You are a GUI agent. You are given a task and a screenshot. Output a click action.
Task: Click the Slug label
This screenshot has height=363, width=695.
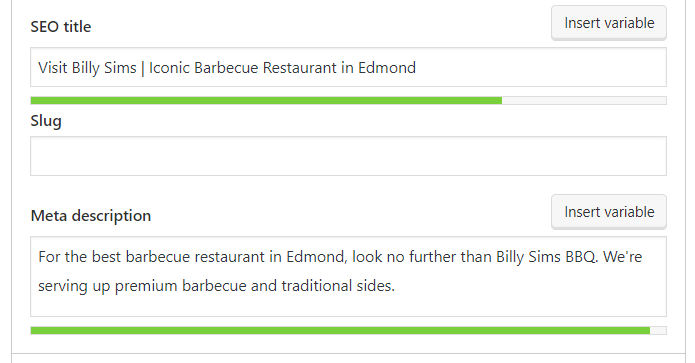(x=46, y=121)
